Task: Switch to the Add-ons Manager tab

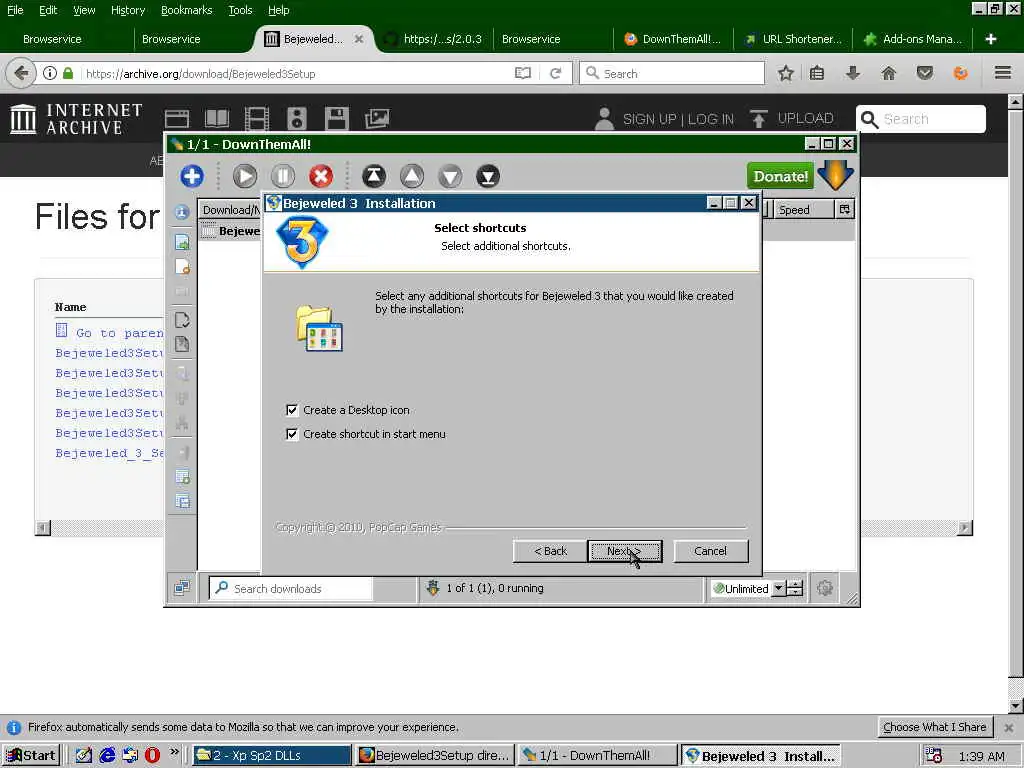Action: click(x=913, y=39)
